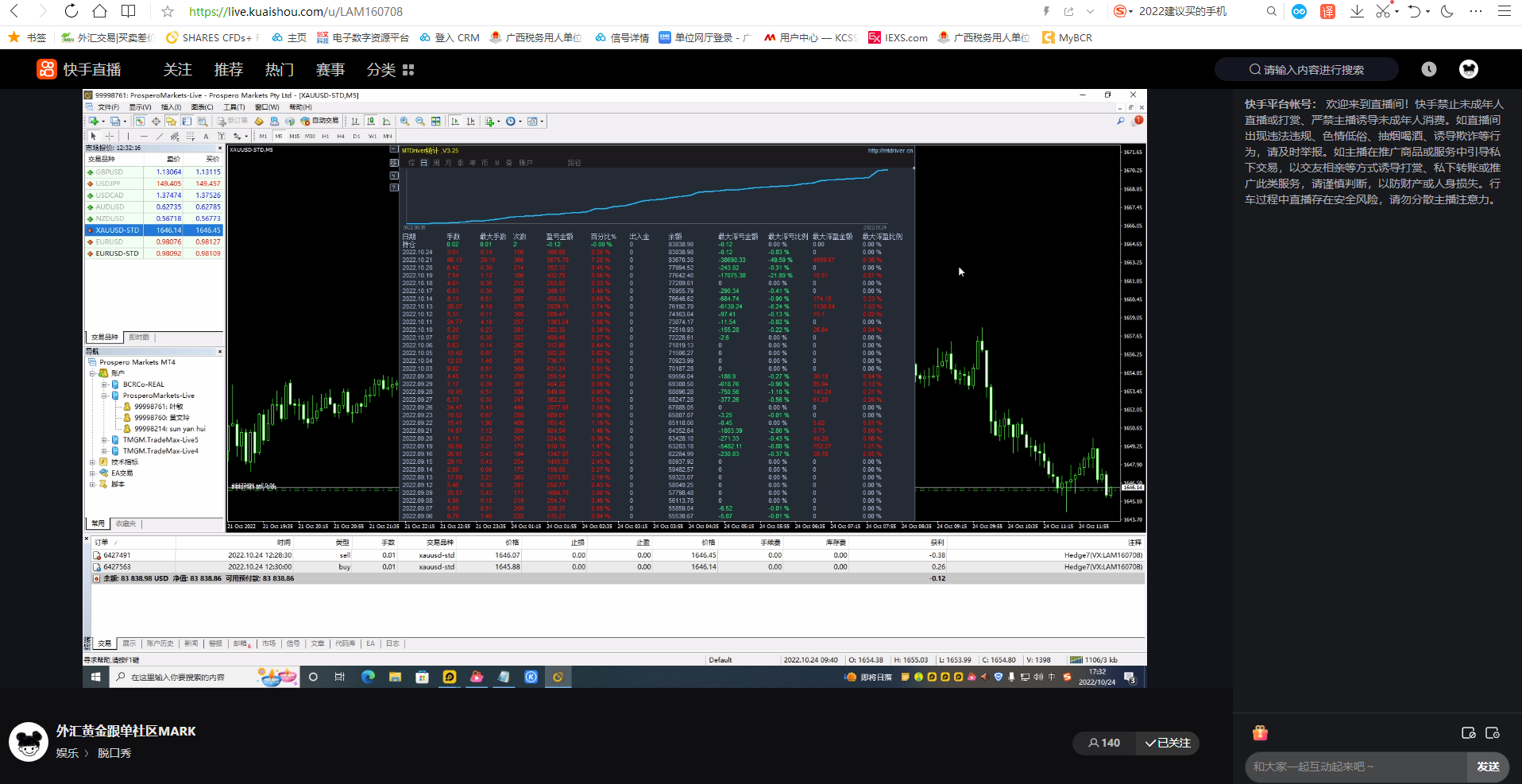
Task: Open 工具(T) menu
Action: point(234,107)
